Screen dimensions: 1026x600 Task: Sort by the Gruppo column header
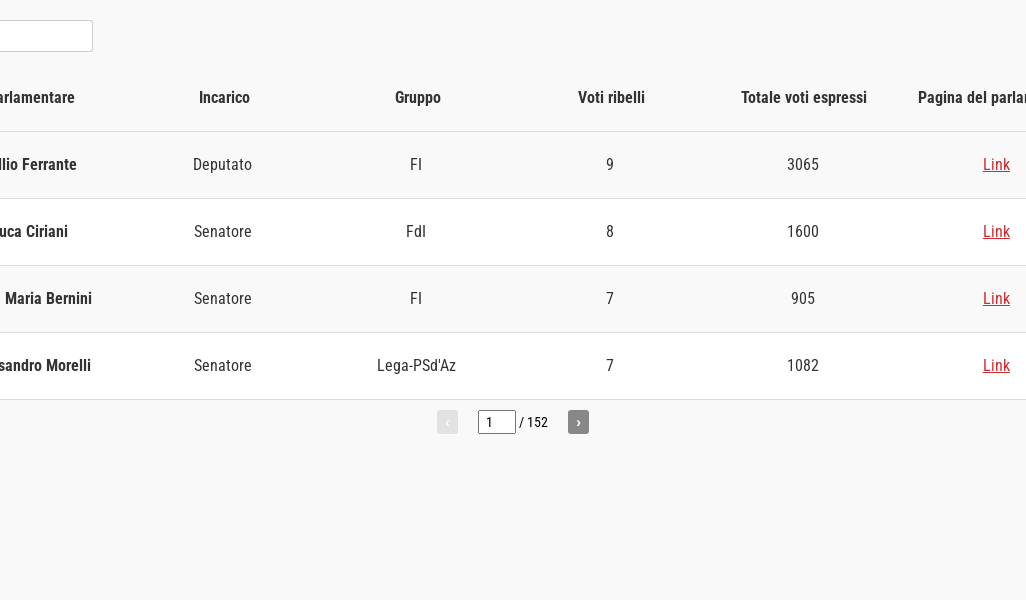tap(417, 98)
